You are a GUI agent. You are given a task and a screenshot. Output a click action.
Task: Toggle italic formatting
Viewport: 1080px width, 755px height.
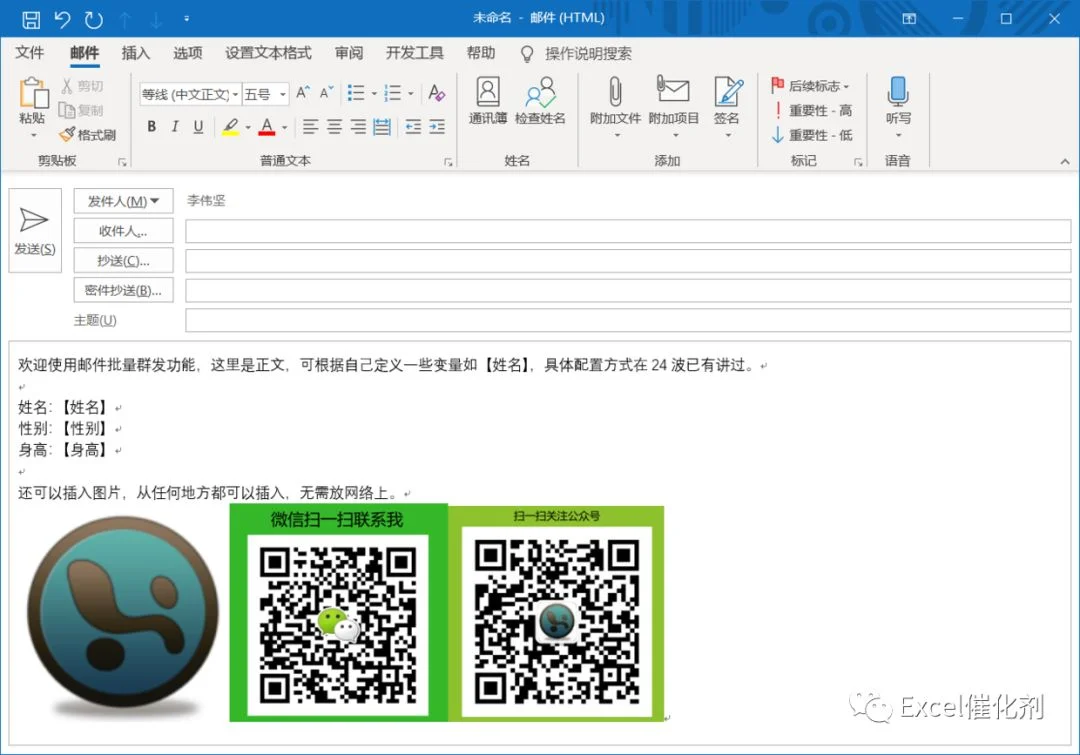click(x=175, y=127)
